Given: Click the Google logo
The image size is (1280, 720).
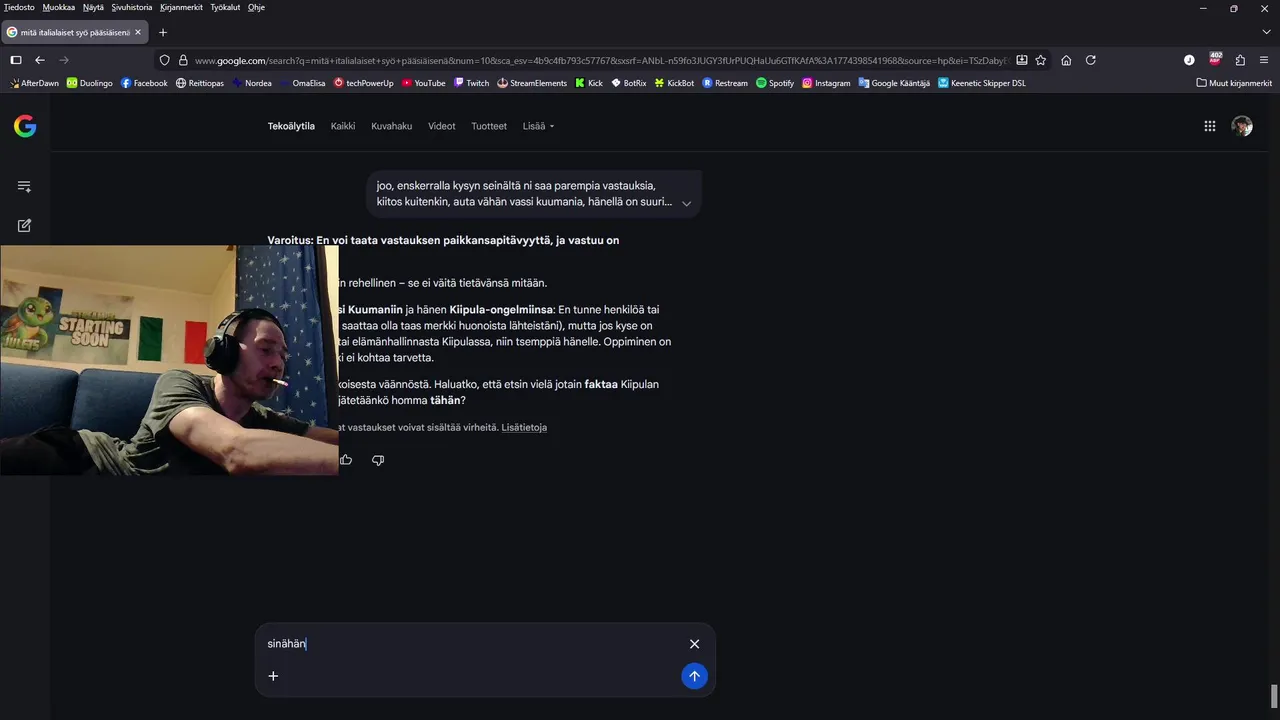Looking at the screenshot, I should click(x=25, y=126).
